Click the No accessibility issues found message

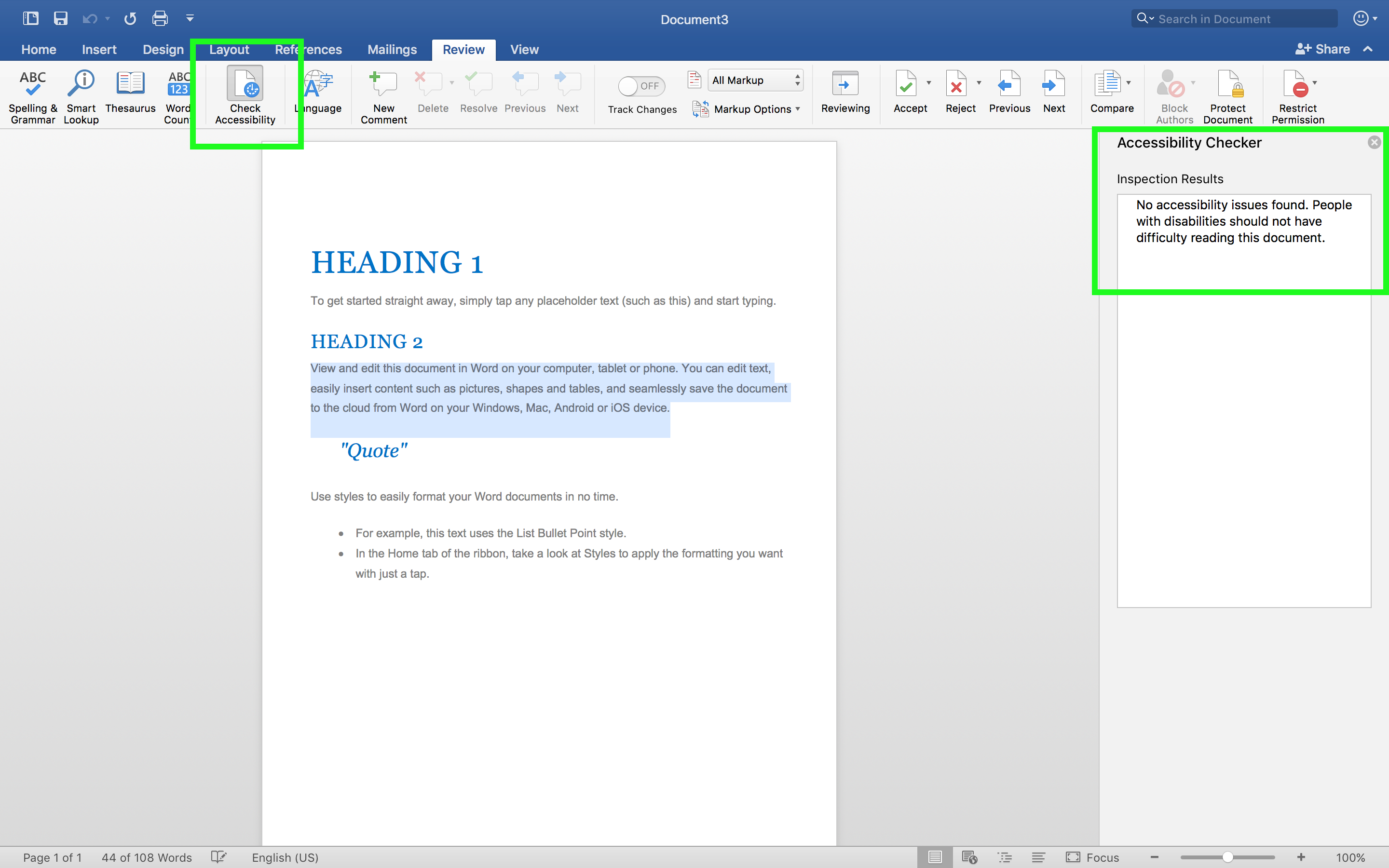(1244, 221)
